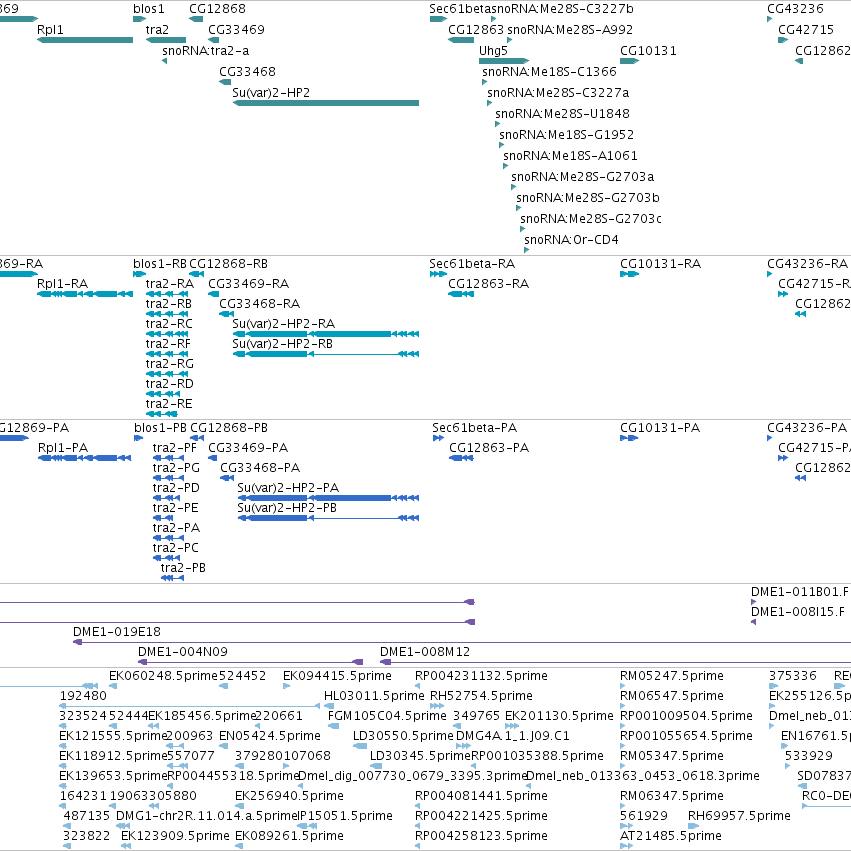Select the snoRNA:Me18S-A1061 label
The image size is (851, 851).
(570, 156)
